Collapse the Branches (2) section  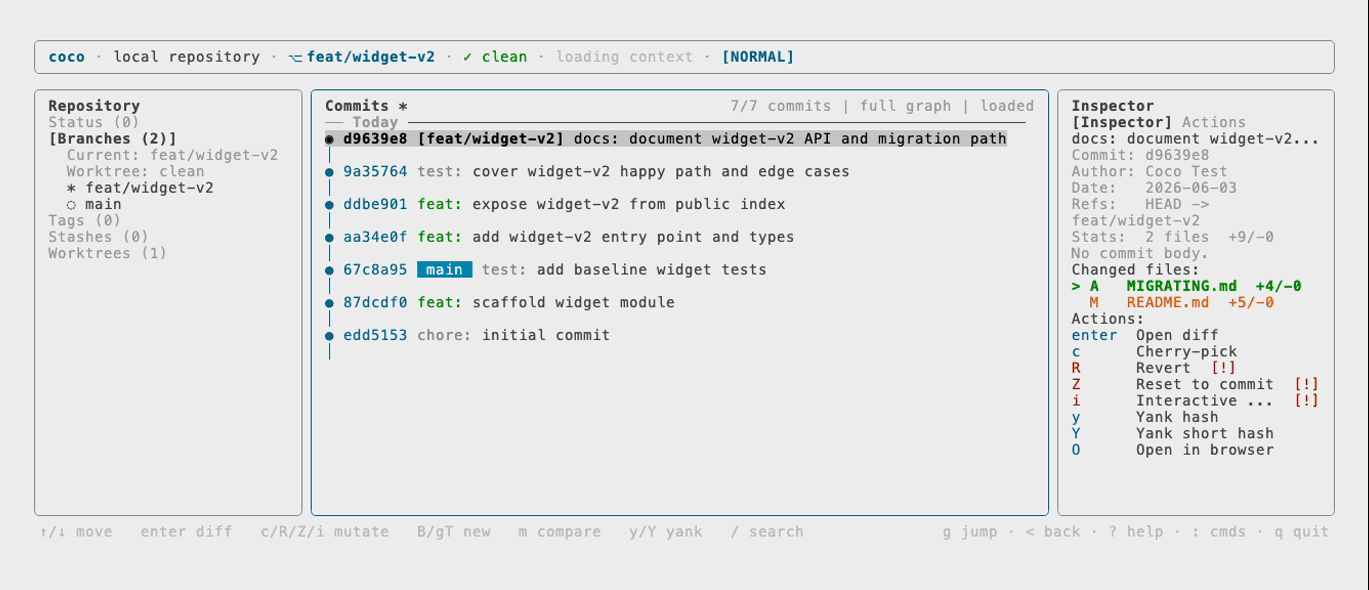[112, 139]
